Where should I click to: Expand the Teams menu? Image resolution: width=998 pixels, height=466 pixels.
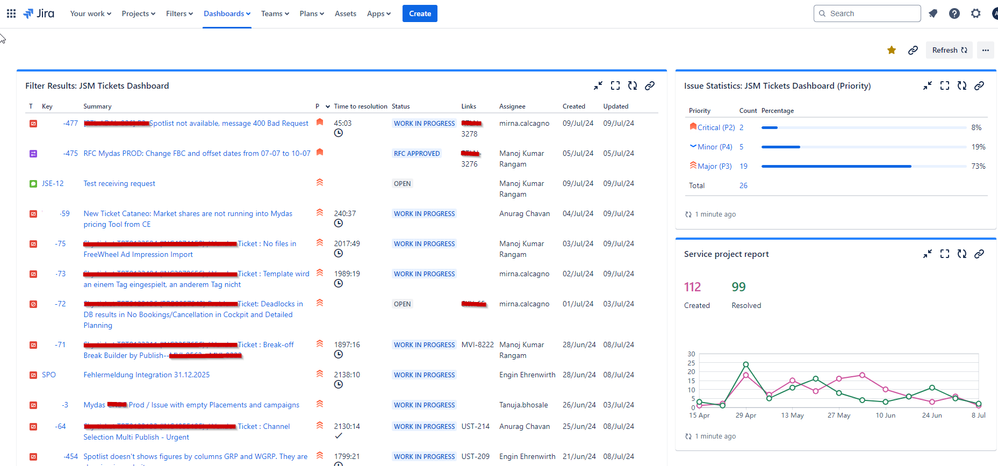[275, 13]
